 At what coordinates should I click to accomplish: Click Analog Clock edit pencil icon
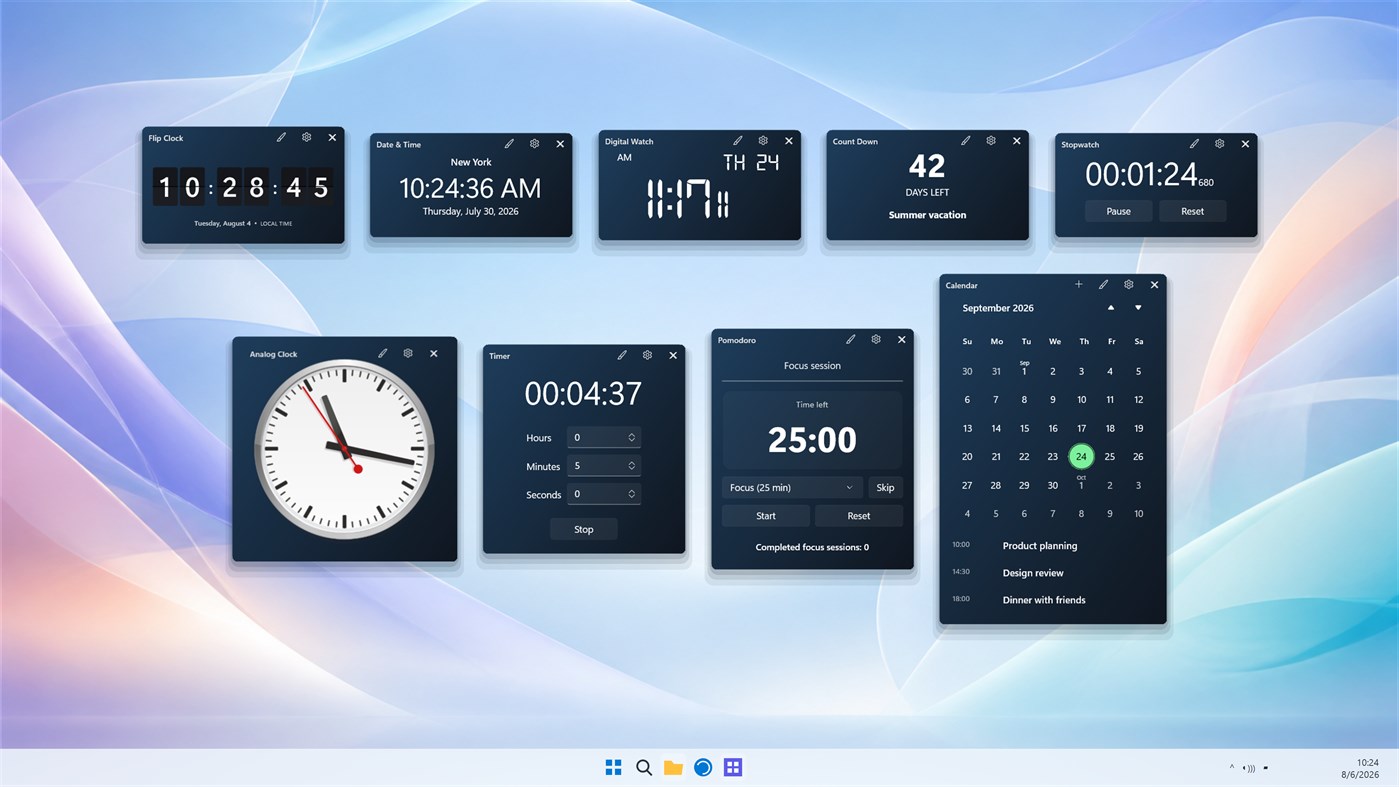coord(383,354)
